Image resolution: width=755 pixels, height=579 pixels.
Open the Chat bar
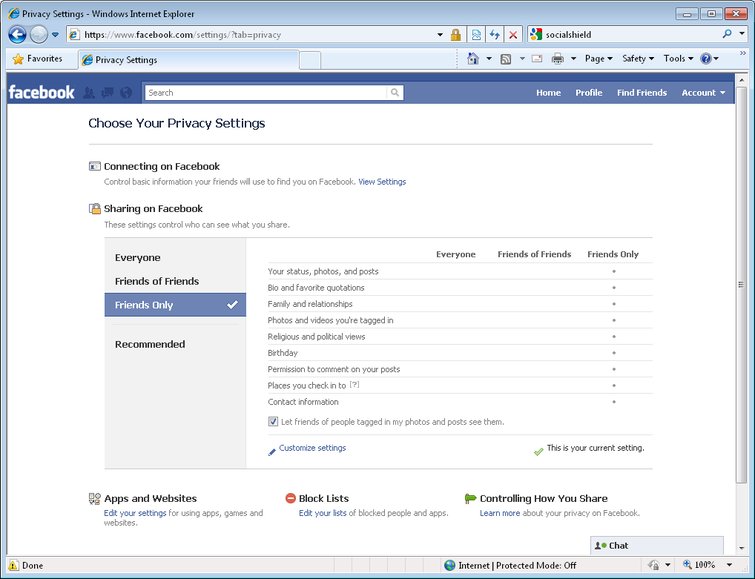657,546
